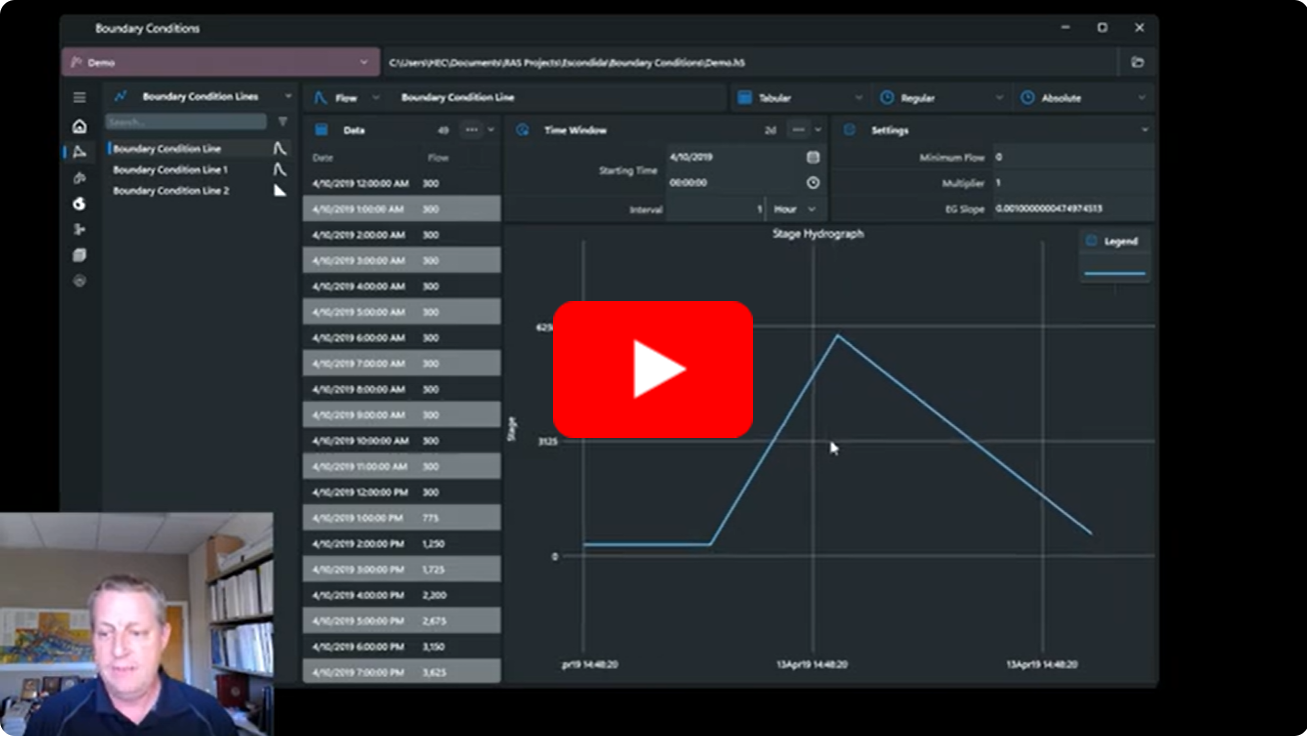Change the Hour interval unit dropdown

pos(796,209)
